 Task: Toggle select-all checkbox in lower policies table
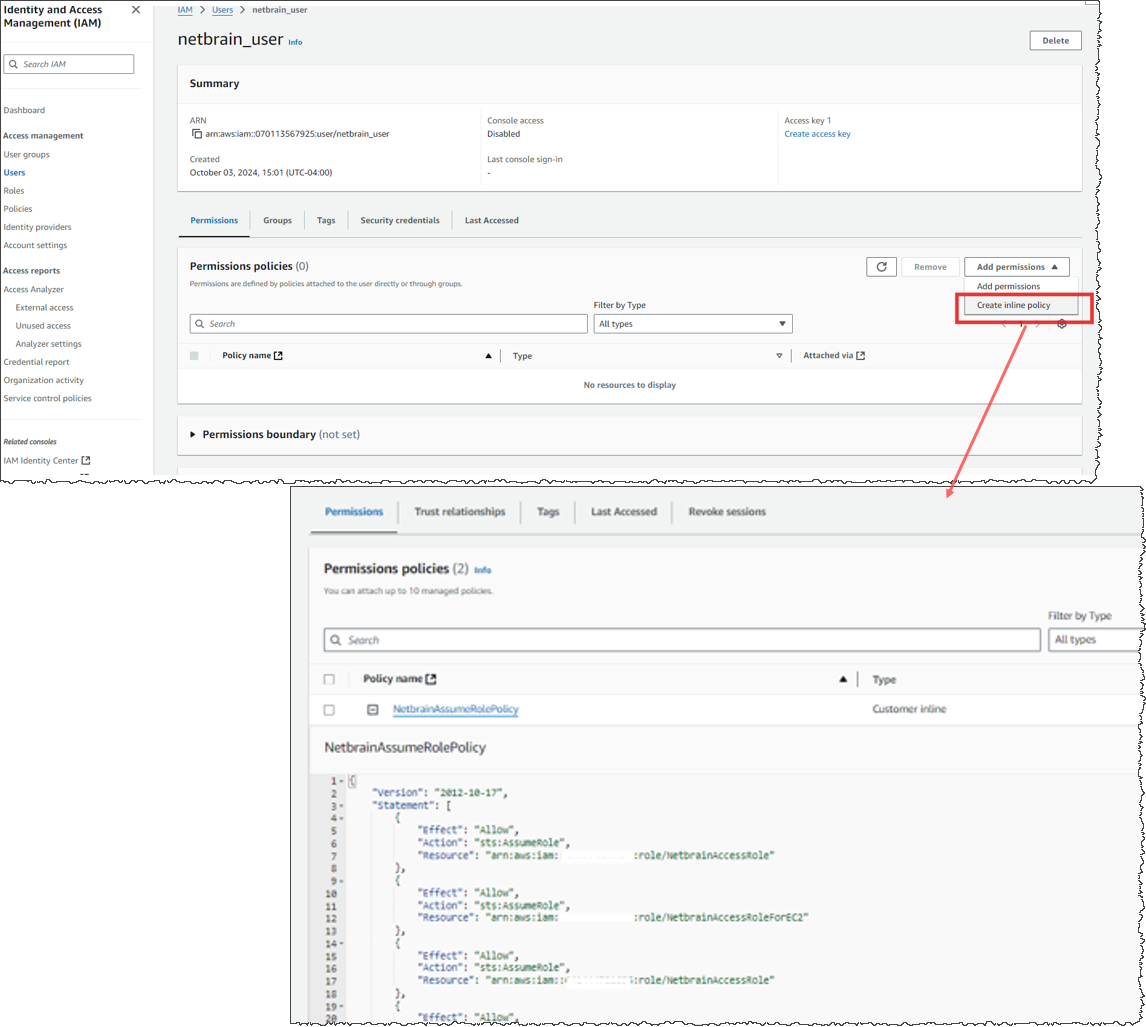[x=329, y=680]
